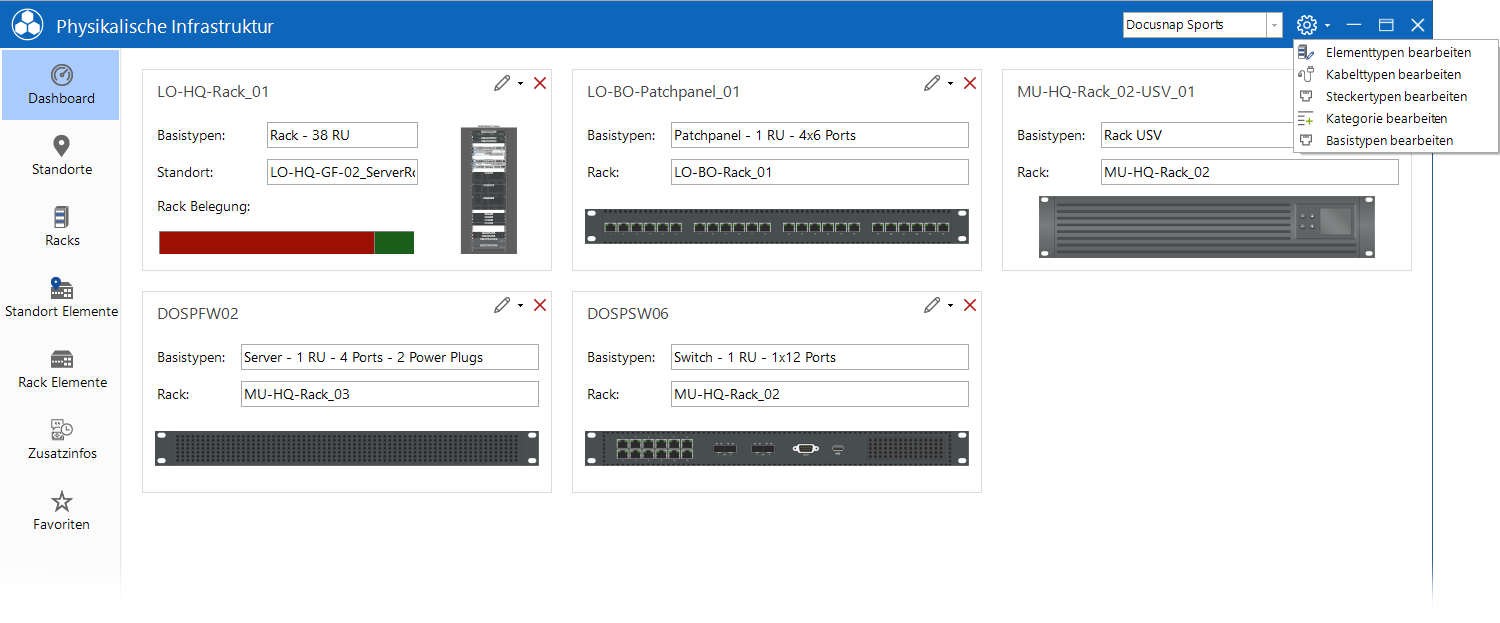
Task: Click the Switch - 1 RU - 1x12 Ports field
Action: click(x=820, y=357)
